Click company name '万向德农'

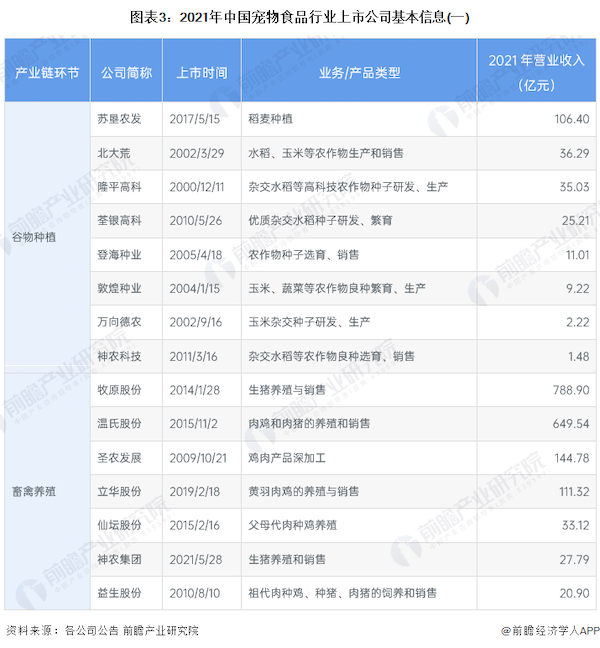click(119, 322)
